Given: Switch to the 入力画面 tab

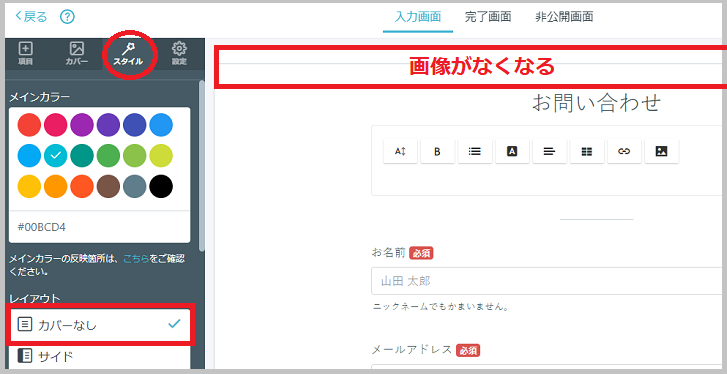Looking at the screenshot, I should coord(418,17).
